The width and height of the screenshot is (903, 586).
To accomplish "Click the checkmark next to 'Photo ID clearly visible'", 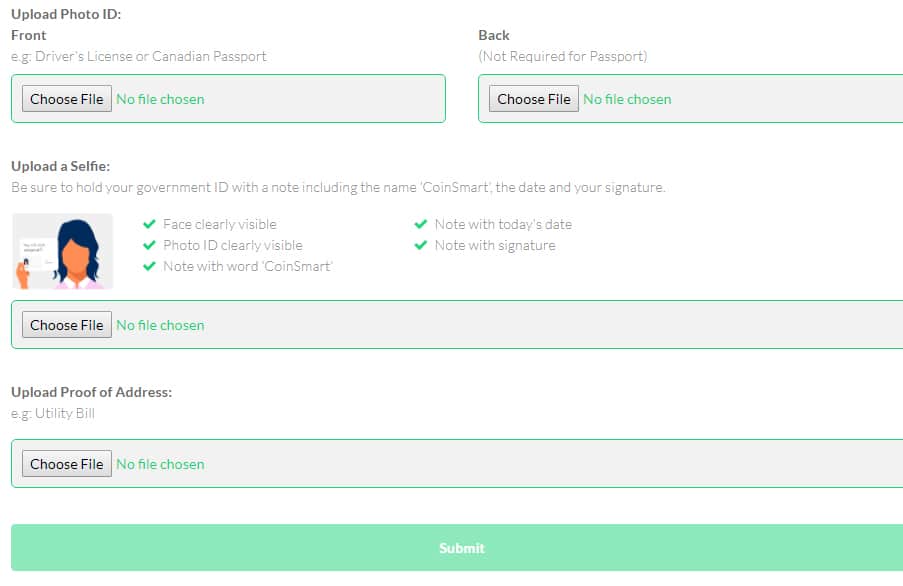I will tap(150, 245).
